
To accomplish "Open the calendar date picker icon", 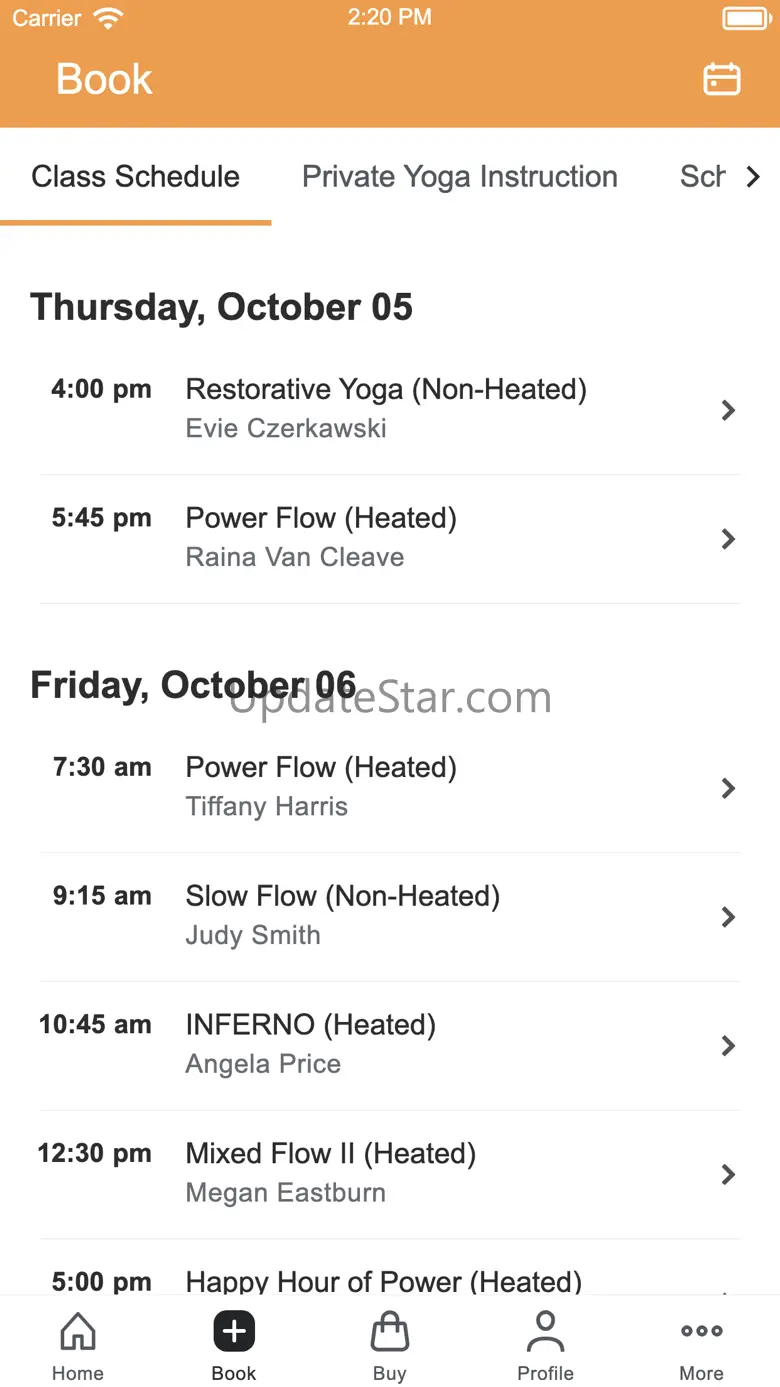I will (x=721, y=79).
